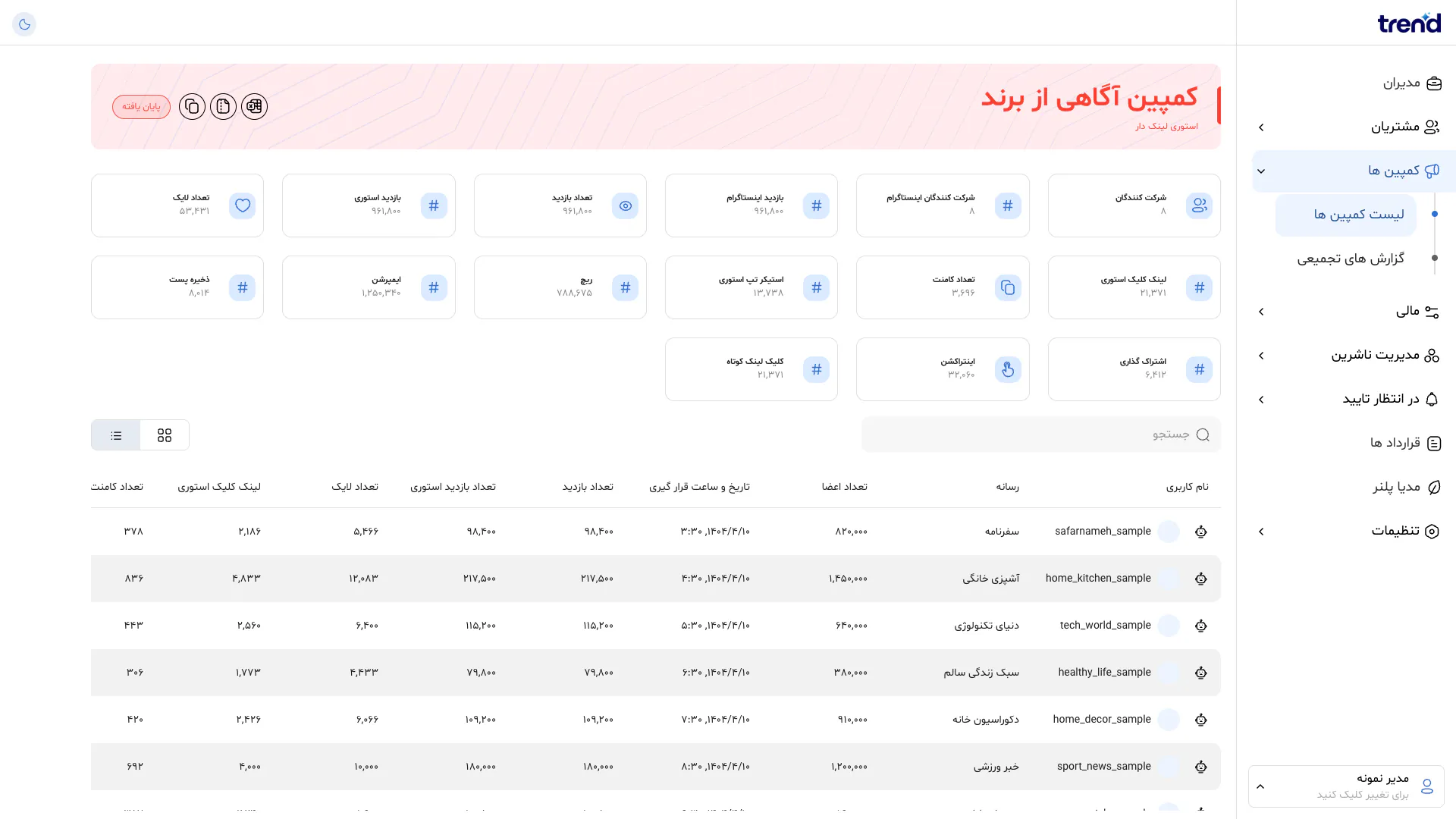The image size is (1456, 819).
Task: Click the کلیک لینک کوتاه stat card
Action: pos(752,369)
